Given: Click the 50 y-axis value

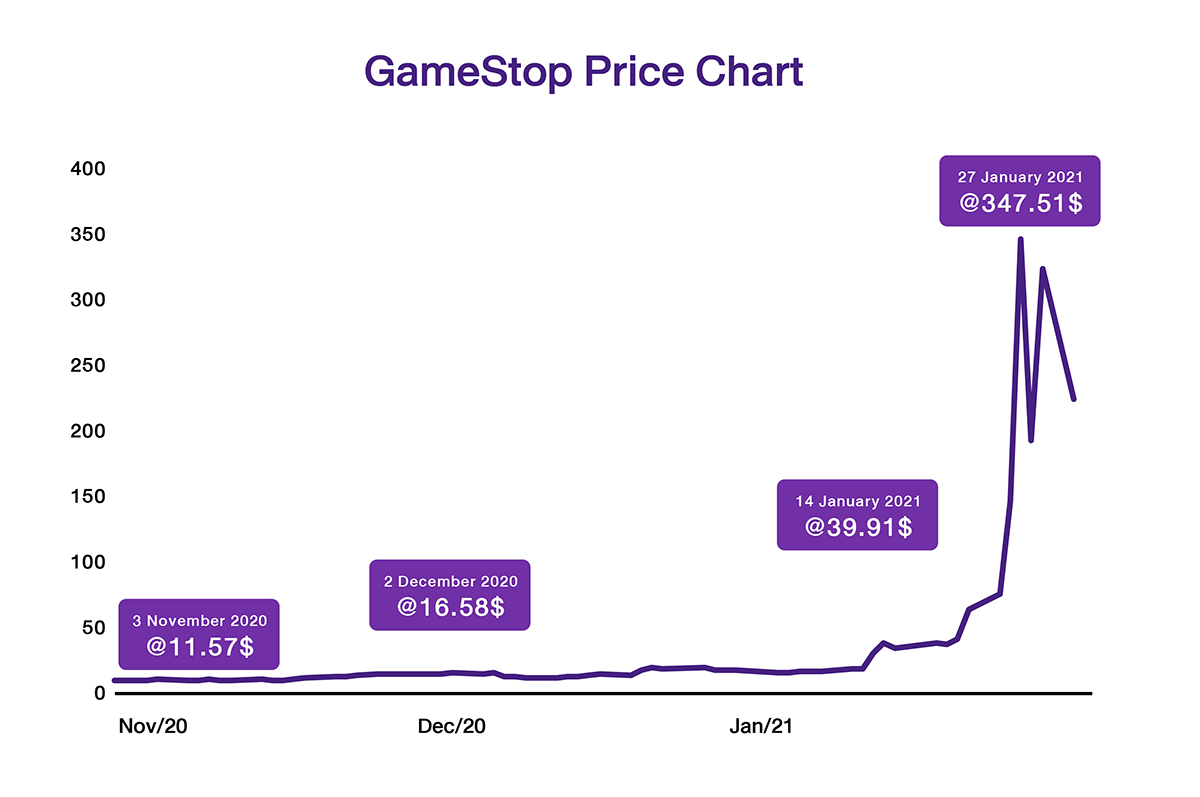Looking at the screenshot, I should point(92,628).
